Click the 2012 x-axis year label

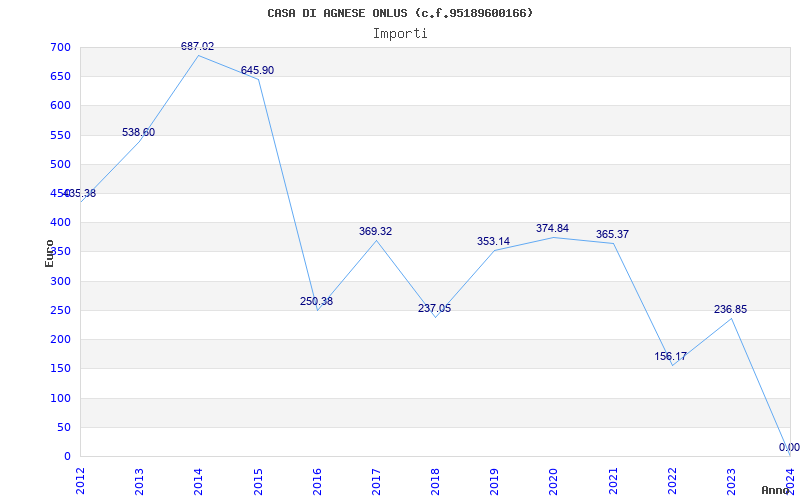tap(80, 480)
